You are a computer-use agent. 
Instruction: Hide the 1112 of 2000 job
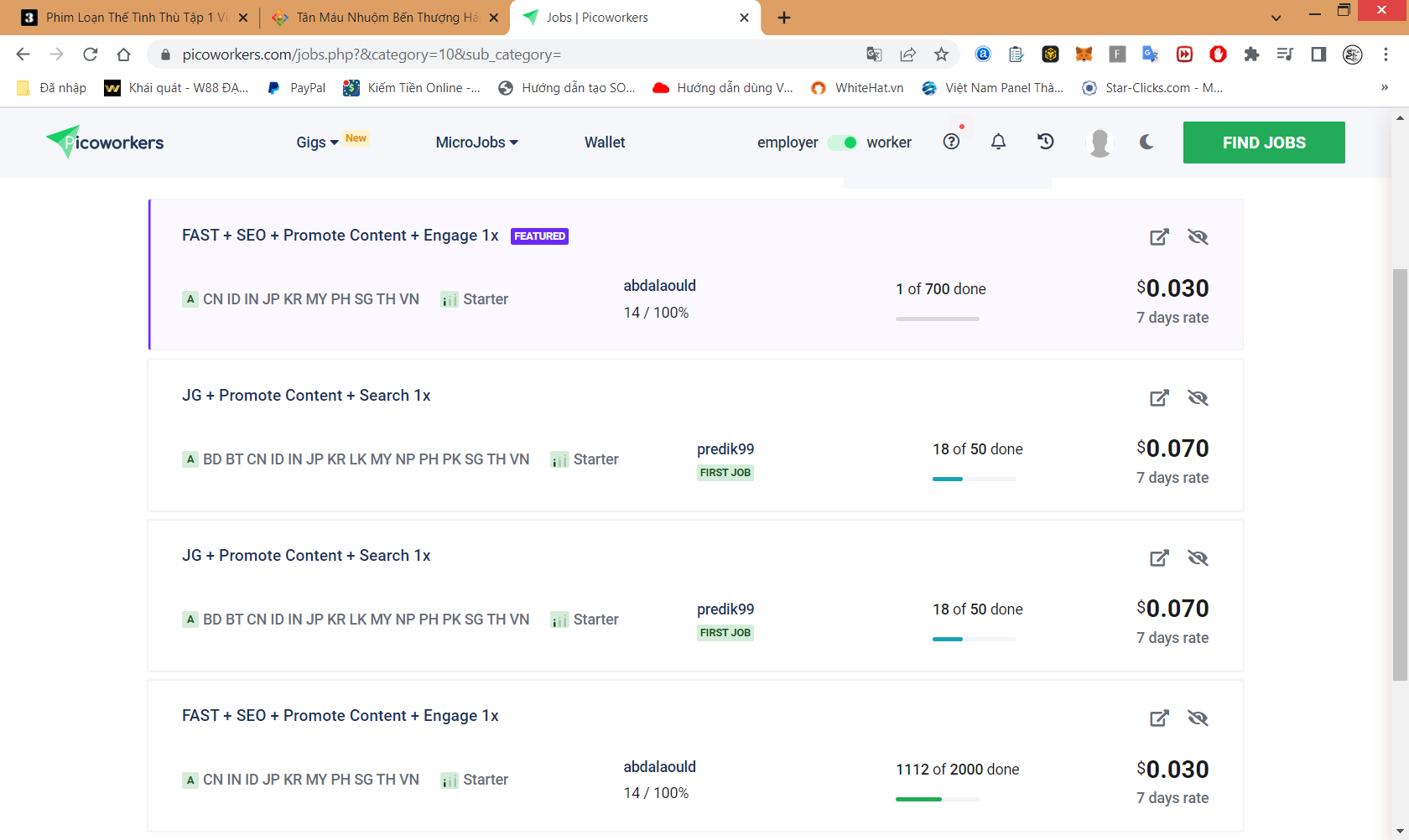[x=1198, y=718]
